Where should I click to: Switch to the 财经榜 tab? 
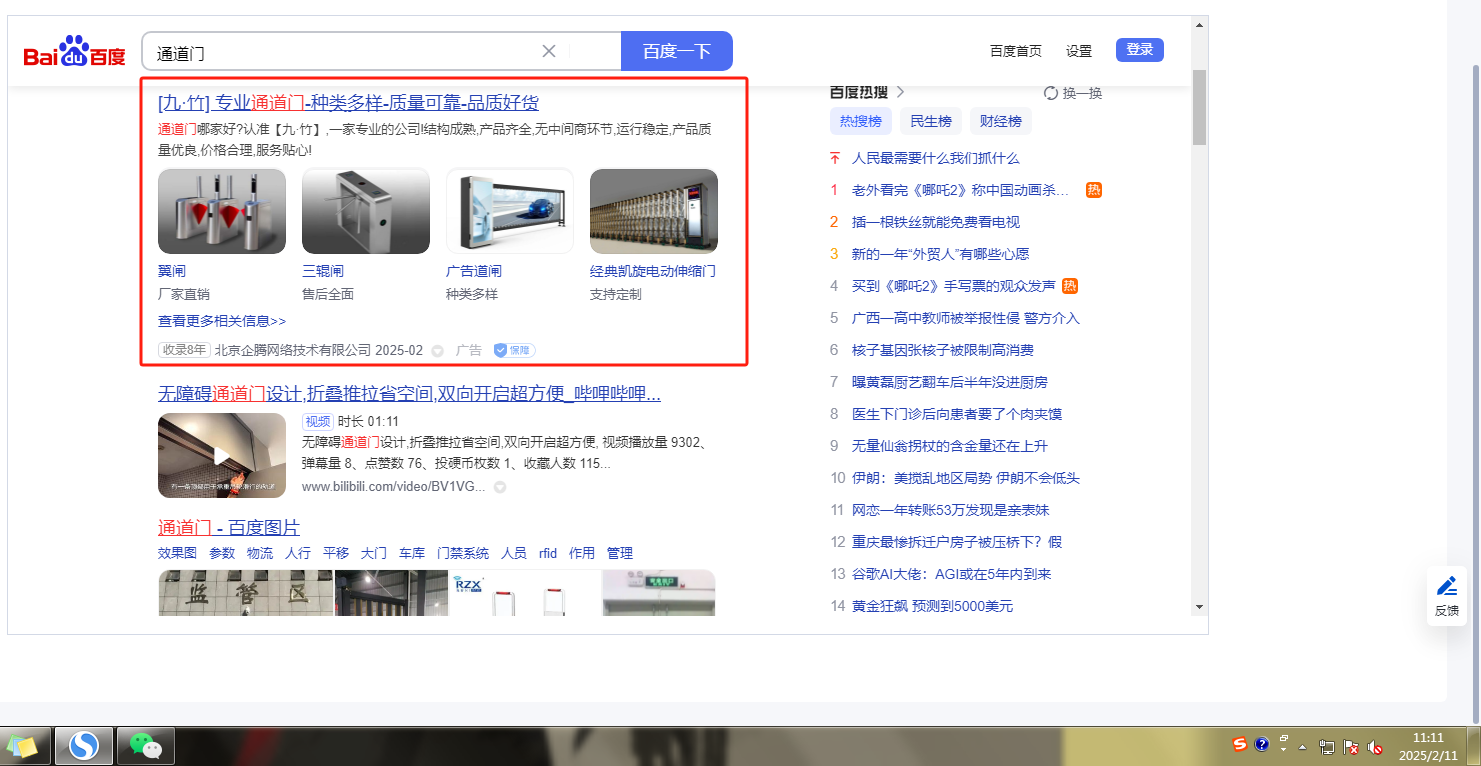click(x=1000, y=122)
